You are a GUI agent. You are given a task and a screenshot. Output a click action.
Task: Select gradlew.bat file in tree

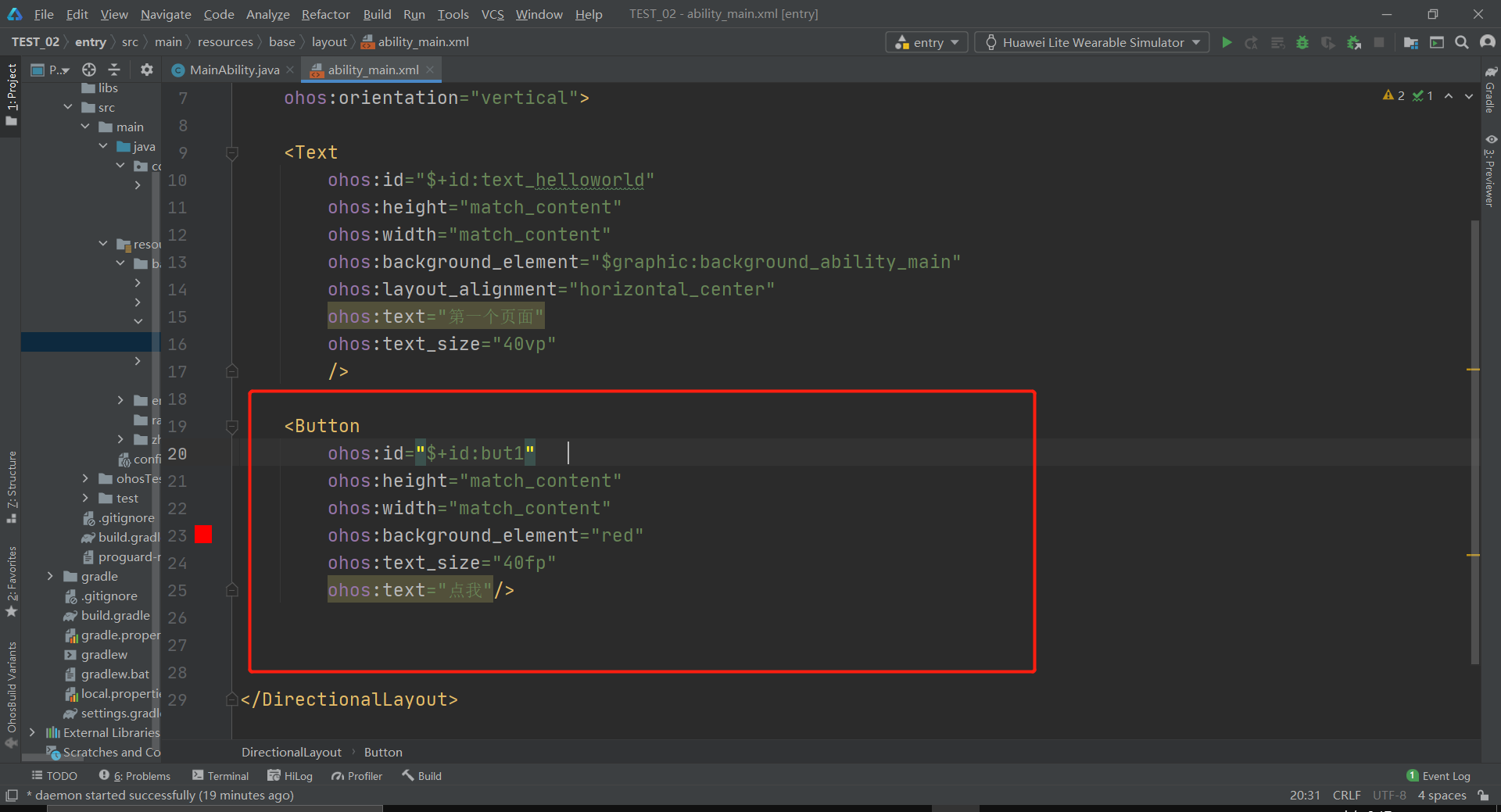pyautogui.click(x=115, y=674)
